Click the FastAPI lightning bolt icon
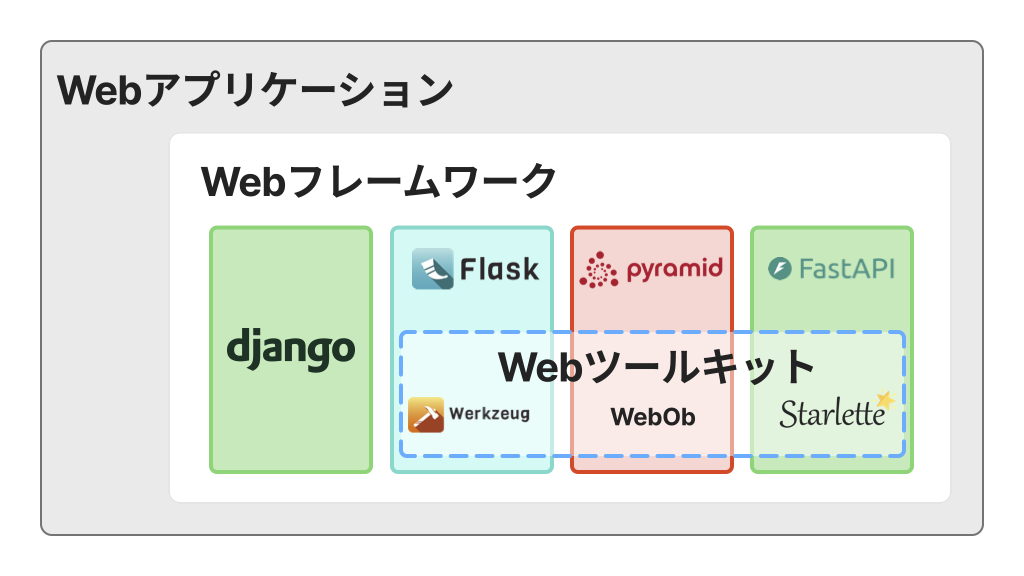The height and width of the screenshot is (576, 1024). pos(780,269)
